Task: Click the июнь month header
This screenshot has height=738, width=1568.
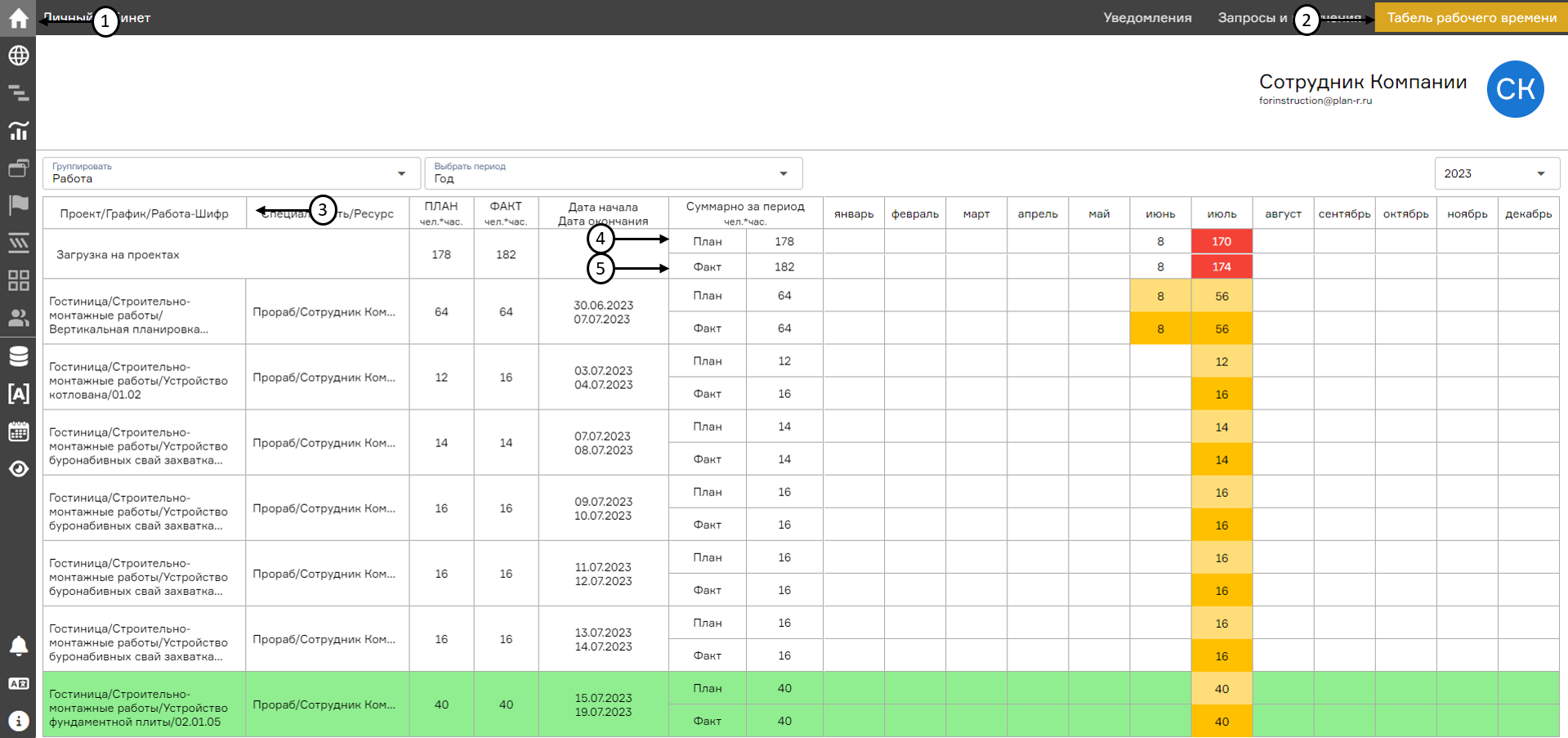Action: pos(1160,213)
